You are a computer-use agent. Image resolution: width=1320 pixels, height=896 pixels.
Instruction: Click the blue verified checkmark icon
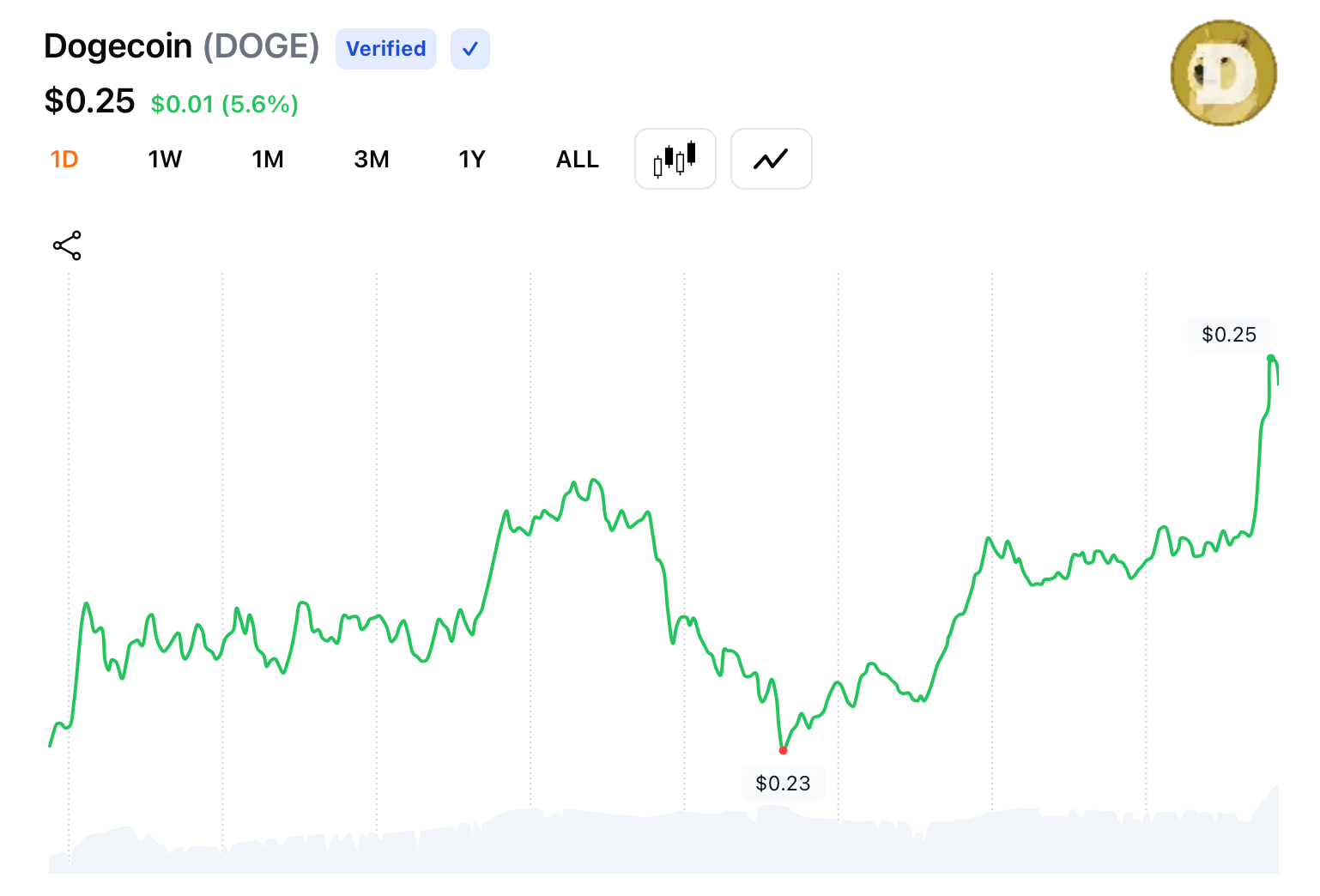click(x=470, y=49)
